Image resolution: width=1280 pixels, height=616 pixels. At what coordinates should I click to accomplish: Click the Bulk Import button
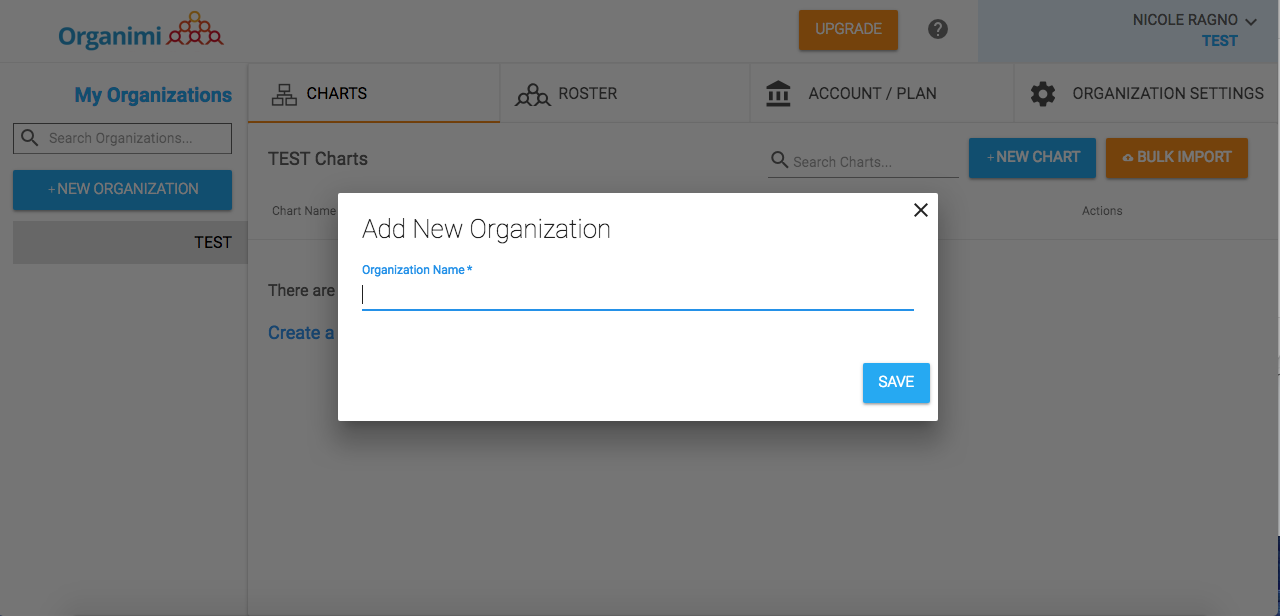pos(1177,157)
